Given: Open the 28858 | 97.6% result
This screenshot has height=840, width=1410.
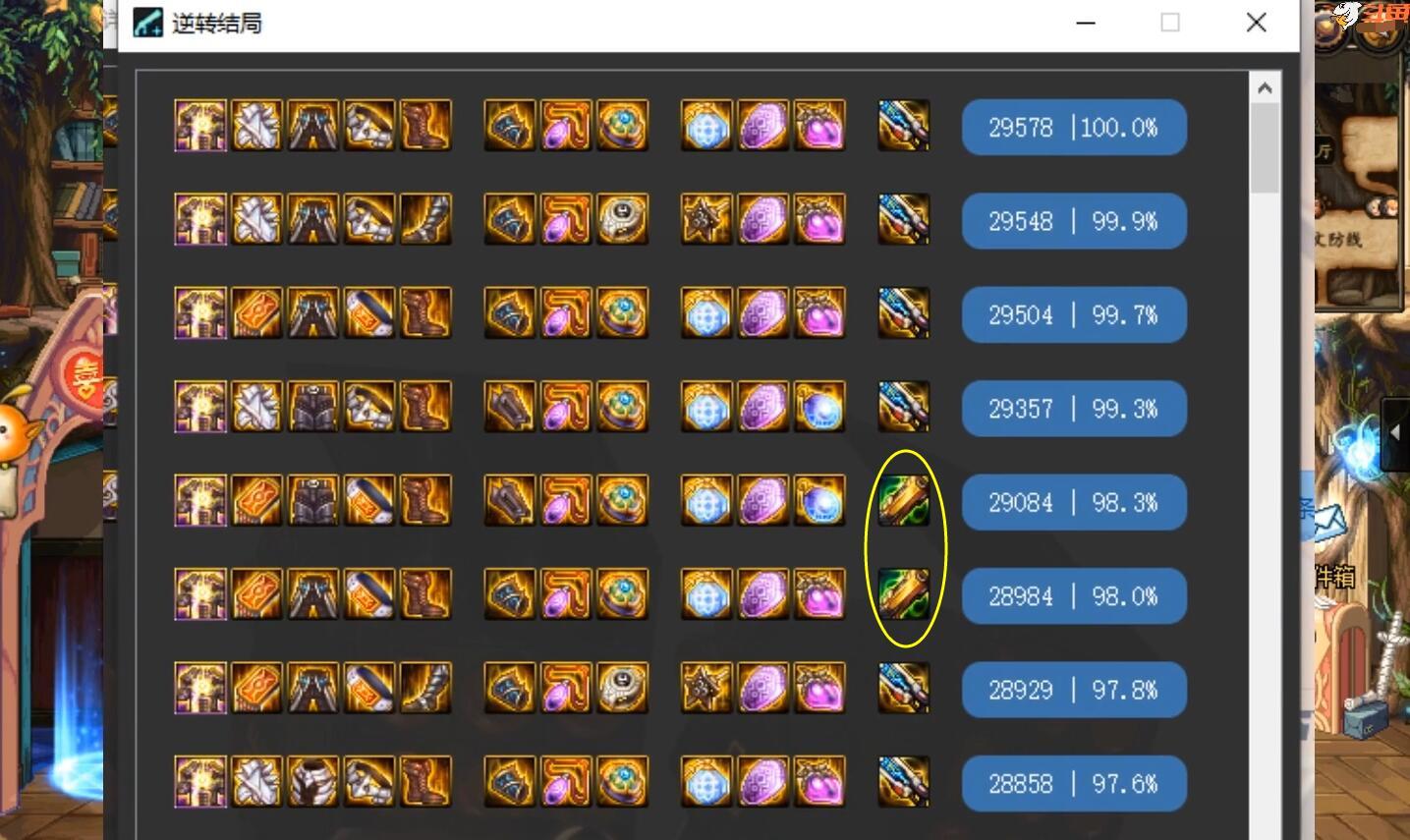Looking at the screenshot, I should click(x=1074, y=783).
